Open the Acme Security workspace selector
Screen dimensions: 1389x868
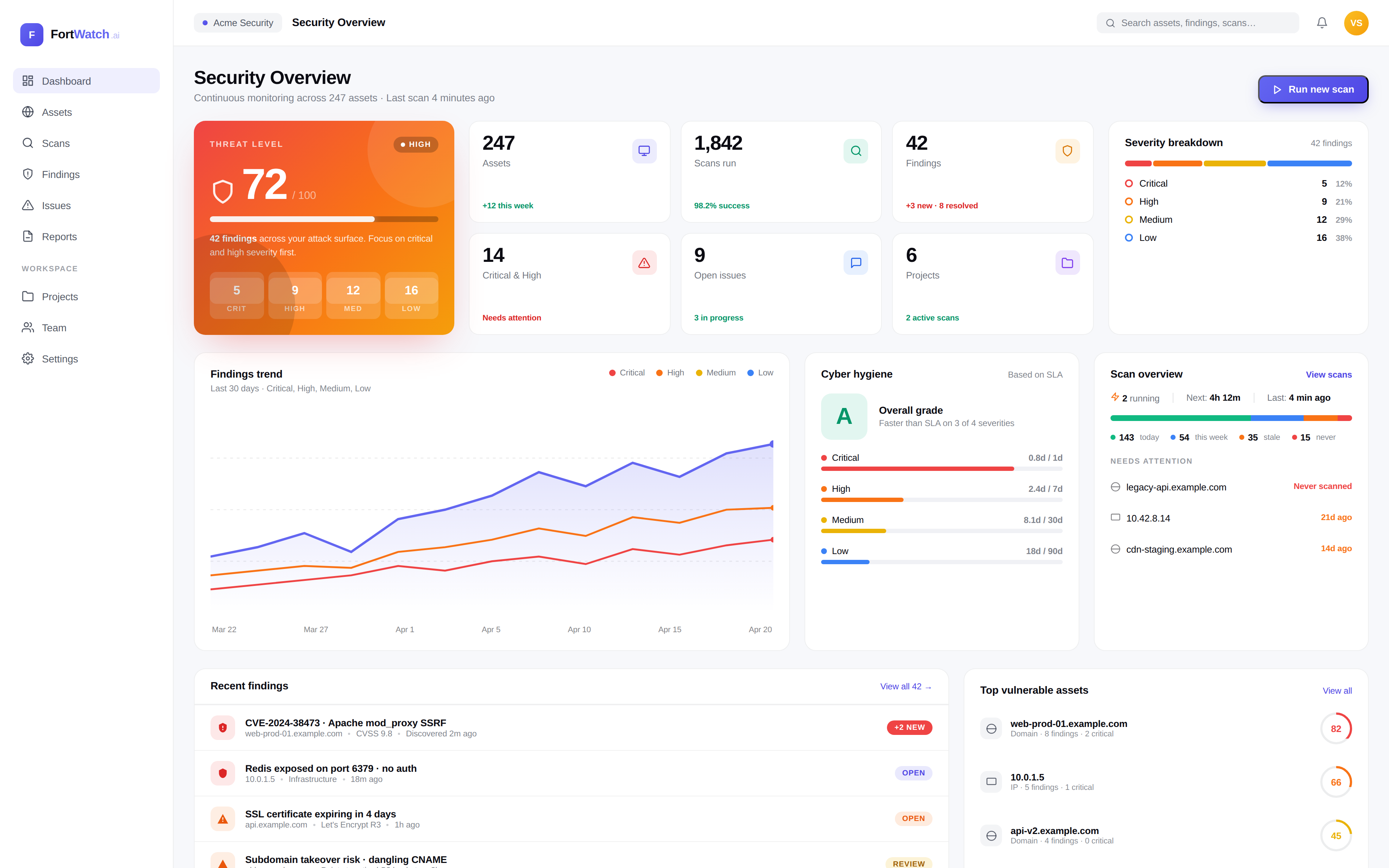[x=238, y=23]
